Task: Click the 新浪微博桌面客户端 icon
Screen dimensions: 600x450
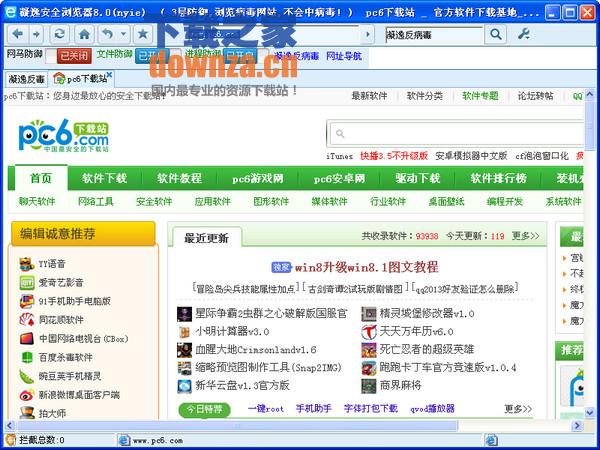Action: (27, 395)
